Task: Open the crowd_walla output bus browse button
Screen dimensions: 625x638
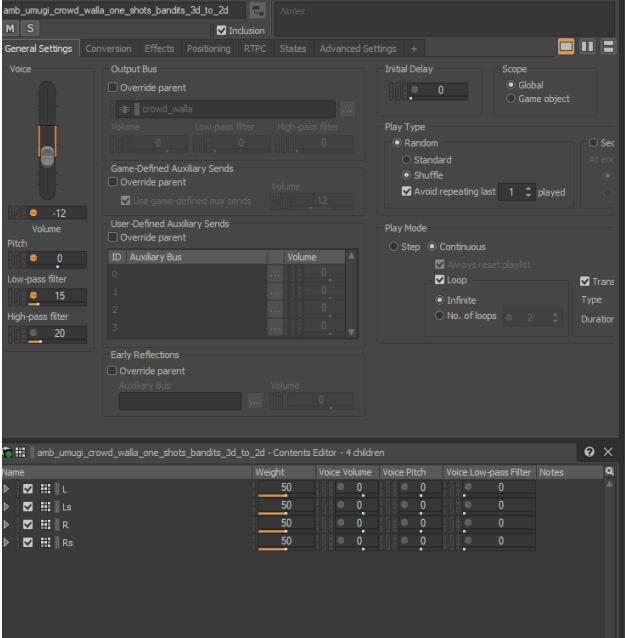Action: (346, 110)
